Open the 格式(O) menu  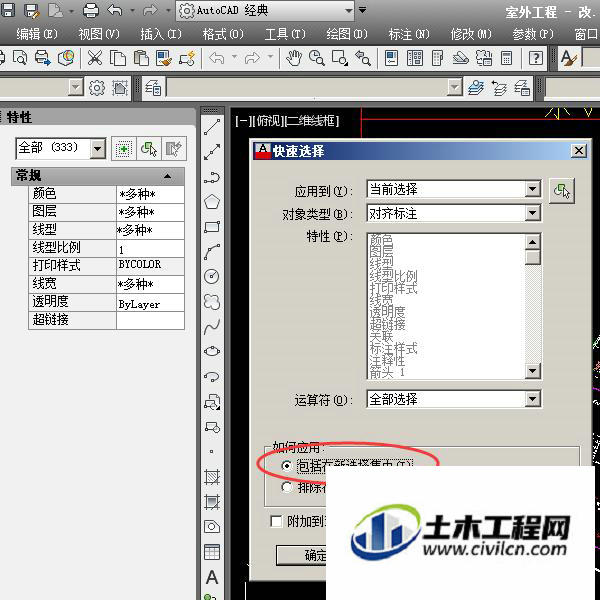[223, 34]
